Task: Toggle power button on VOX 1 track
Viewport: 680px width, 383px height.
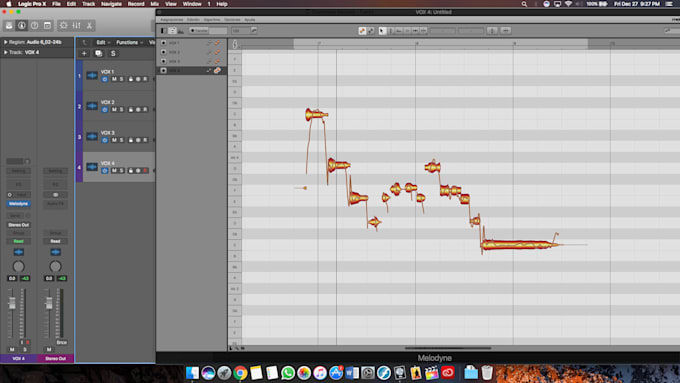Action: (x=105, y=79)
